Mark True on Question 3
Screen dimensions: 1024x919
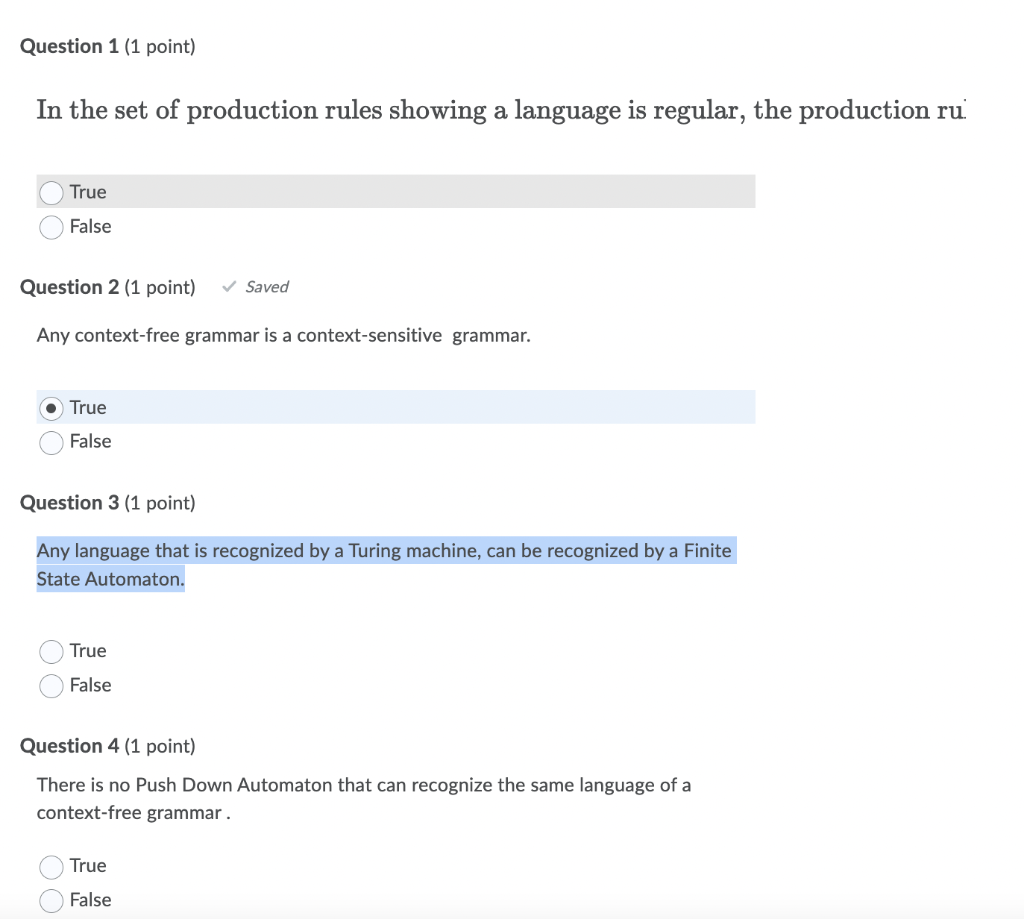51,651
